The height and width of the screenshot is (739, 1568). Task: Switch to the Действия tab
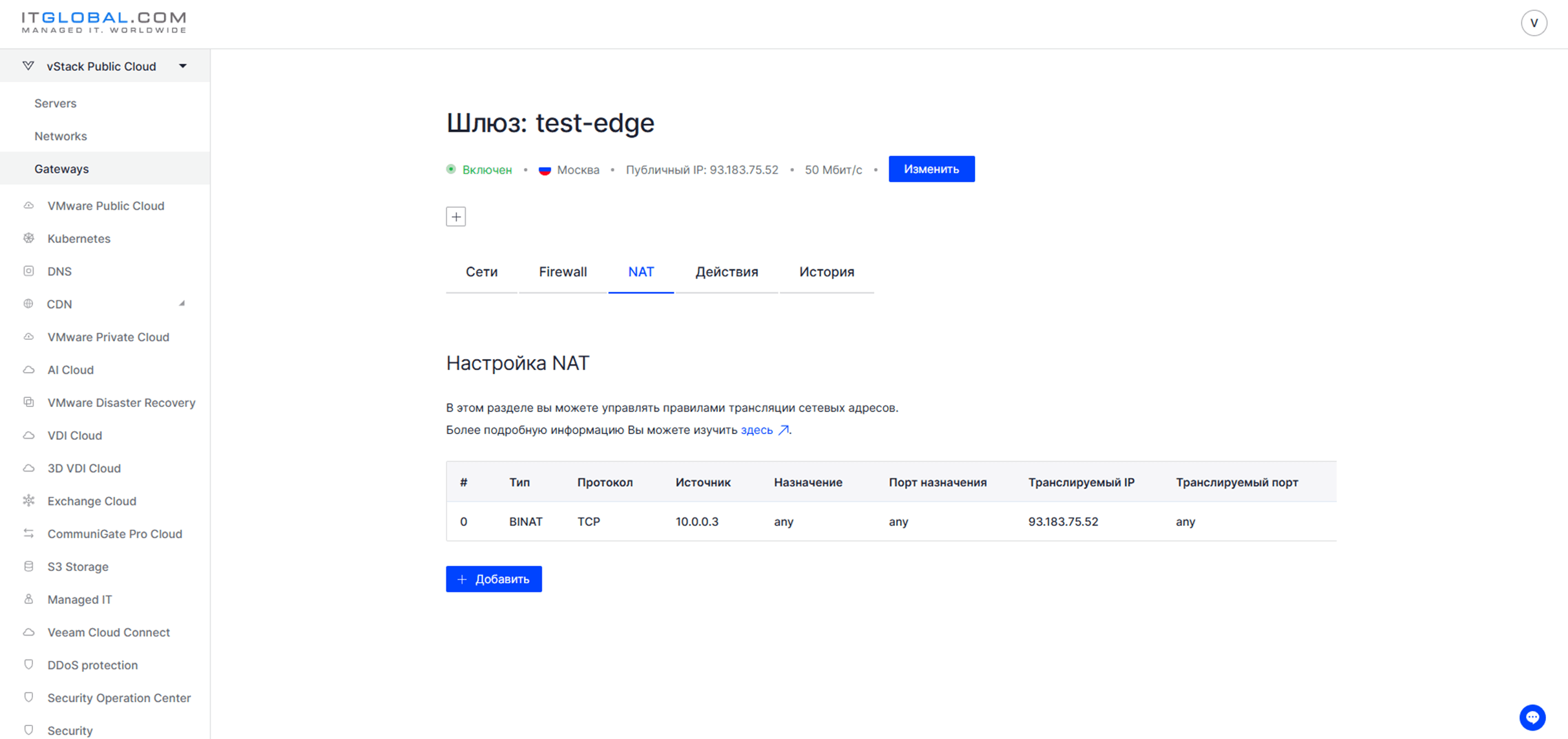pyautogui.click(x=727, y=272)
